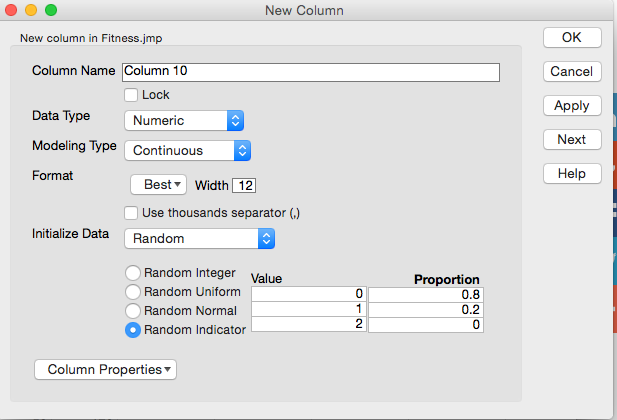Open the Data Type Numeric dropdown
This screenshot has height=420, width=617.
point(184,120)
